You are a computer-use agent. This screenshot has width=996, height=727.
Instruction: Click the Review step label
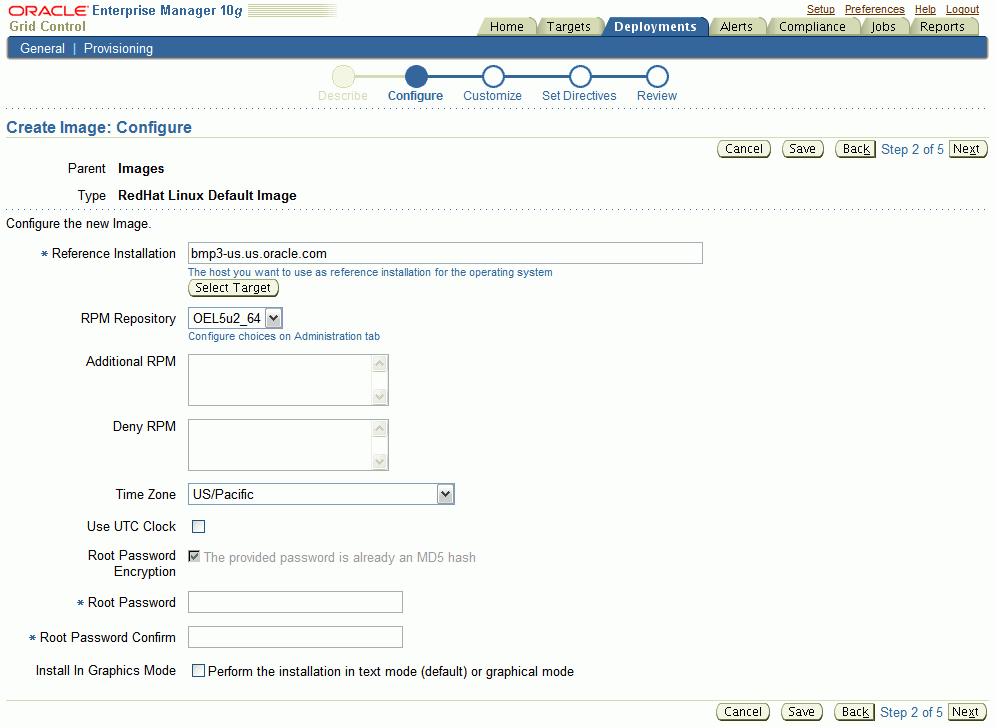click(657, 96)
